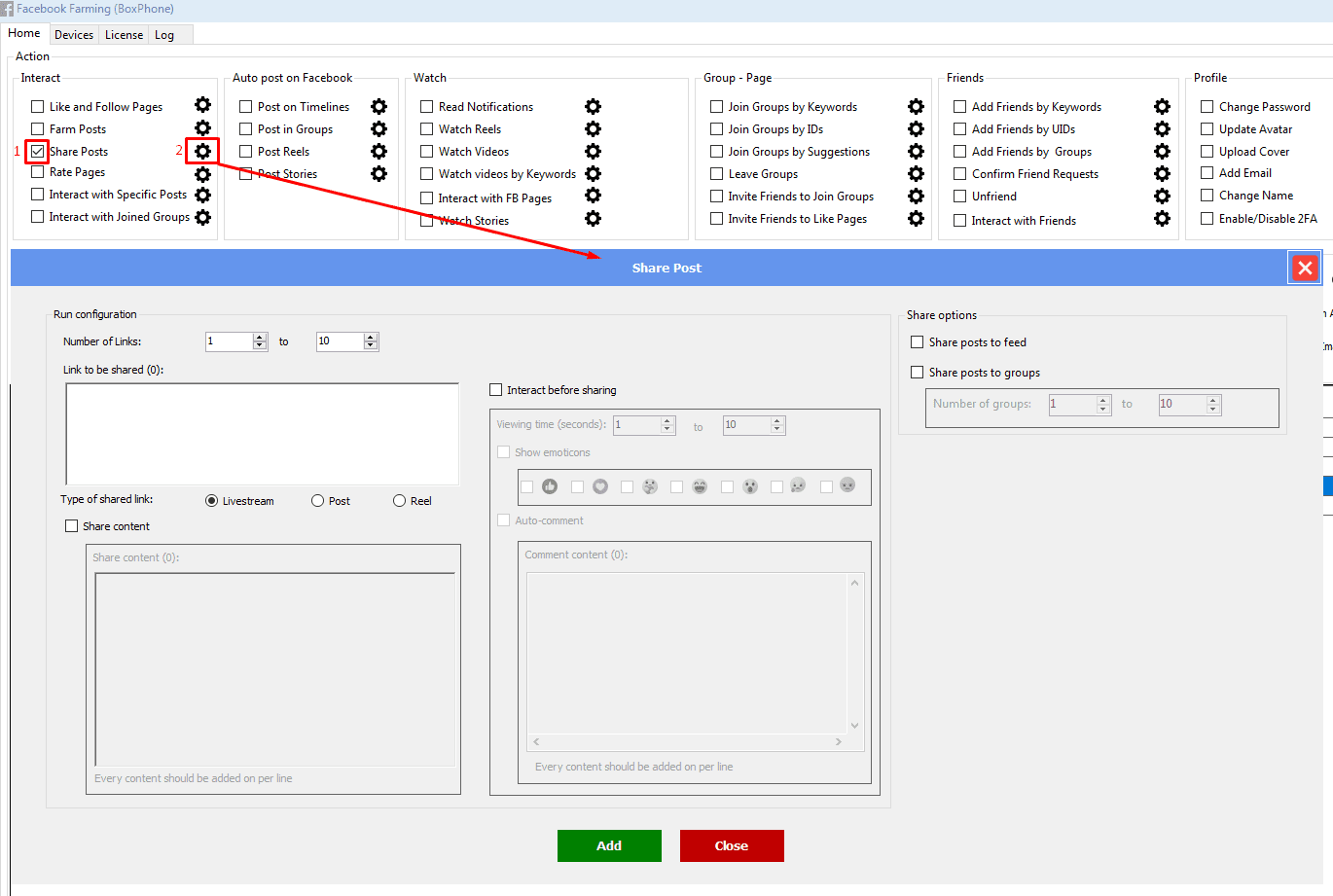Open settings gear for Unfriend
1333x896 pixels.
point(1162,196)
